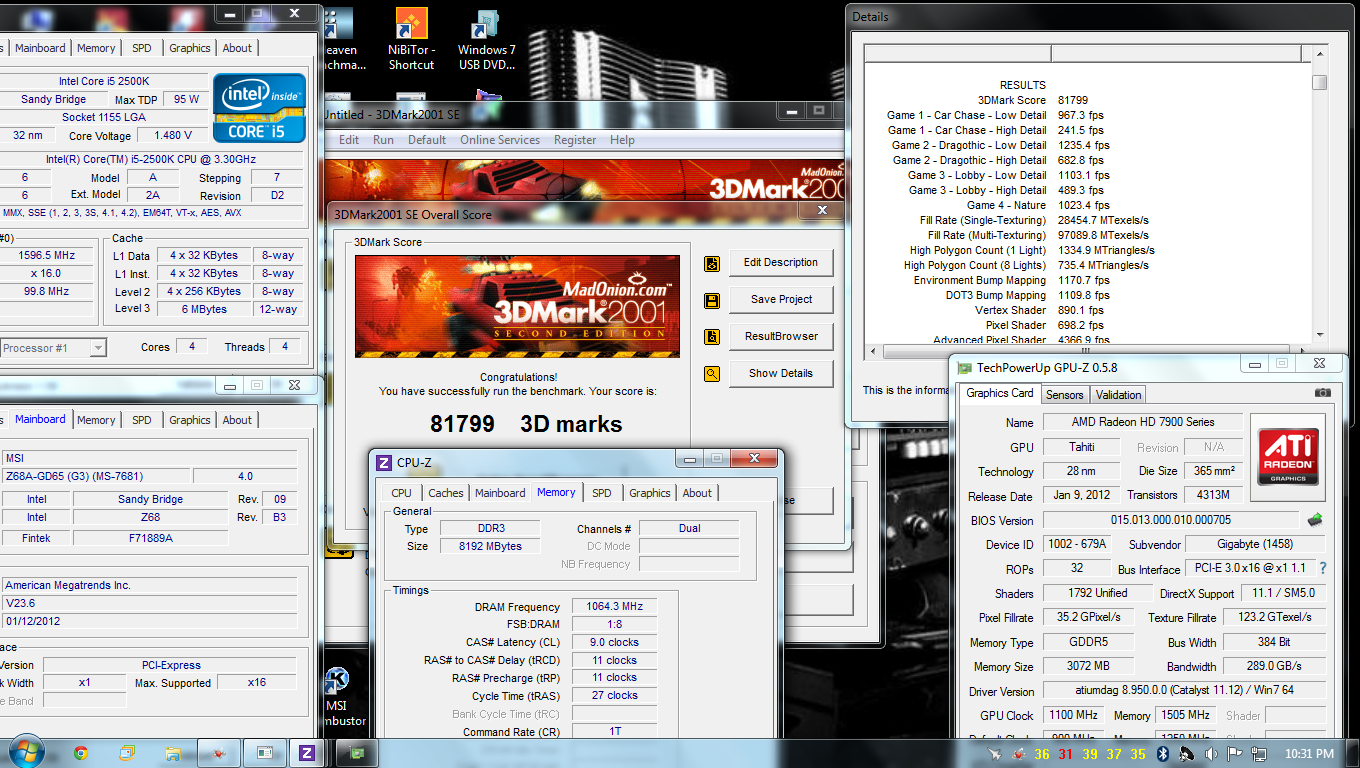This screenshot has width=1360, height=768.
Task: Click the Edit Description button
Action: point(781,263)
